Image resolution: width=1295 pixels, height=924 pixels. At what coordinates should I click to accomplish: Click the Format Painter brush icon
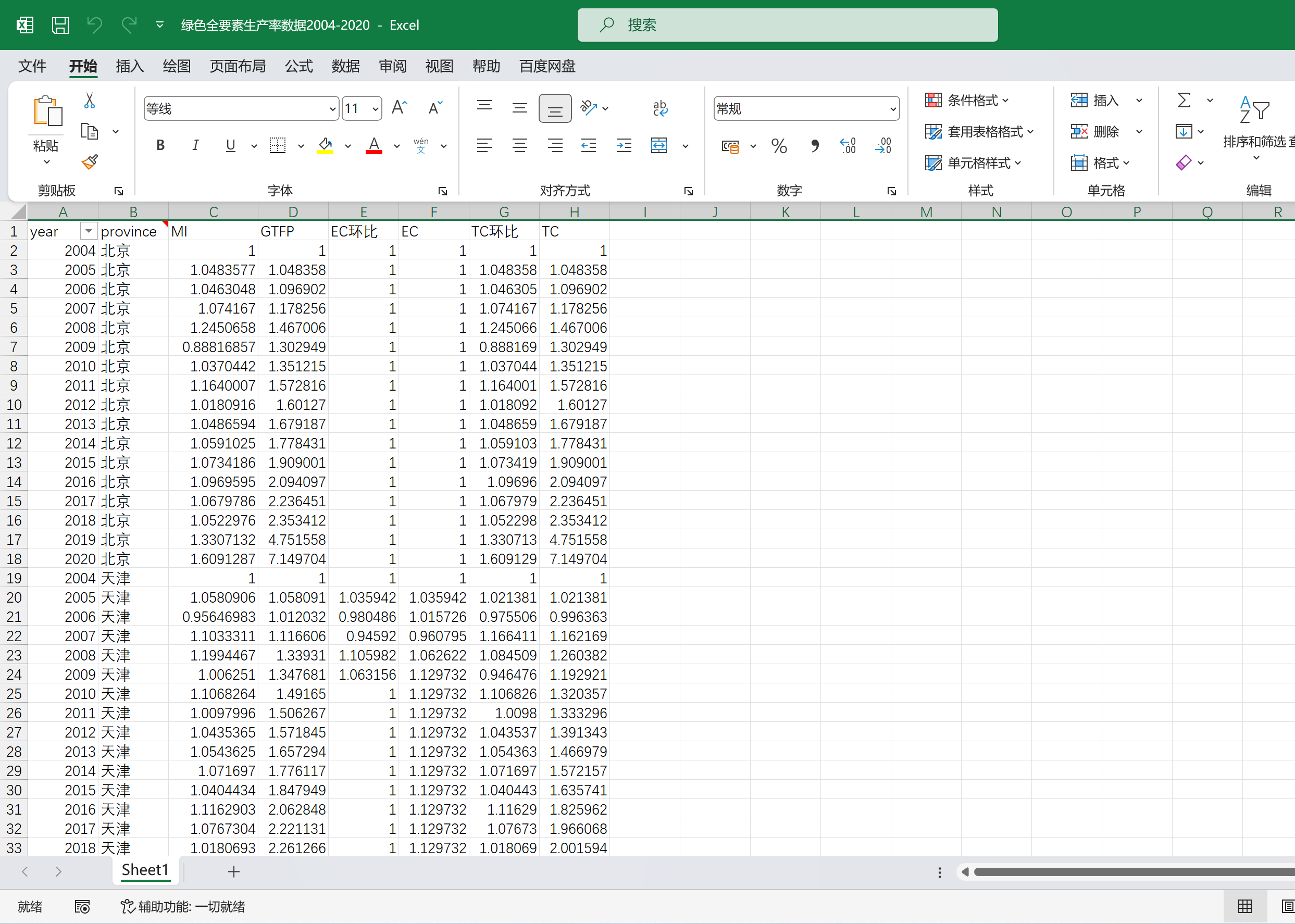pyautogui.click(x=90, y=162)
